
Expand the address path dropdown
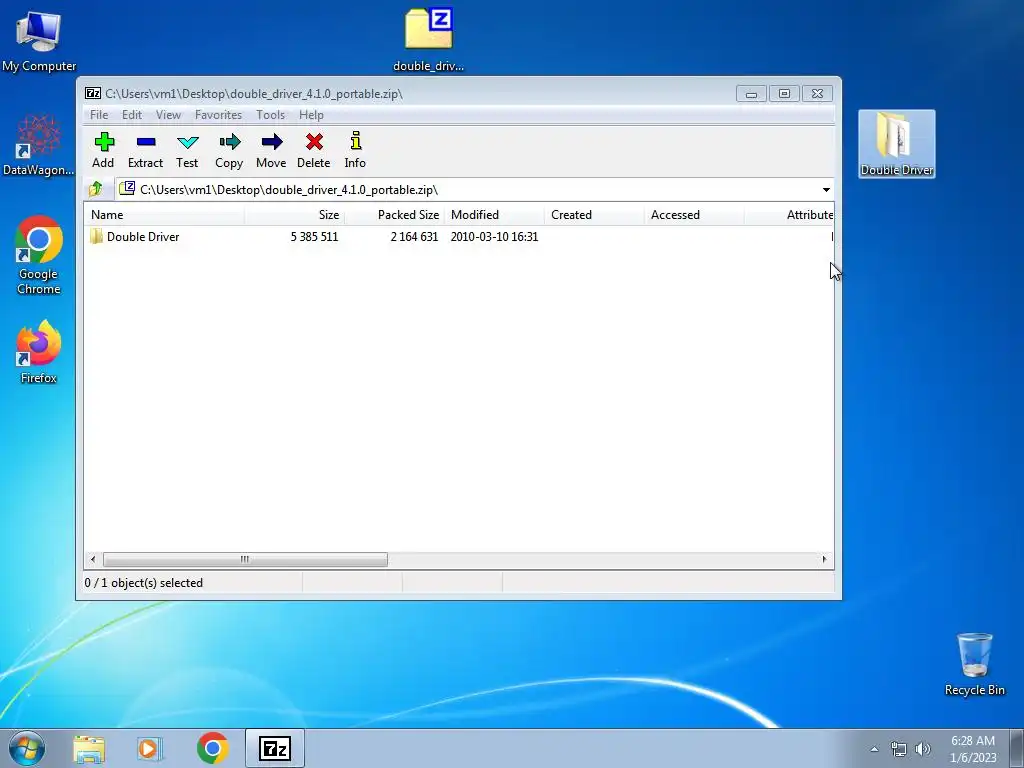[826, 189]
